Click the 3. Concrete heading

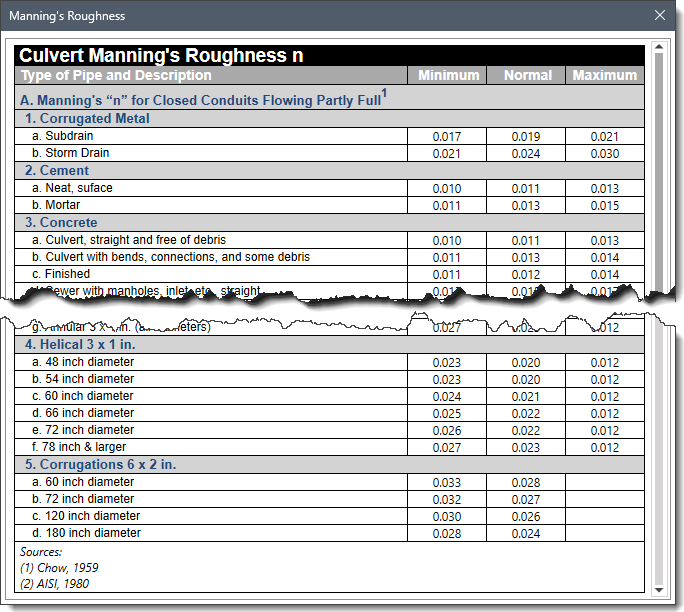click(329, 222)
